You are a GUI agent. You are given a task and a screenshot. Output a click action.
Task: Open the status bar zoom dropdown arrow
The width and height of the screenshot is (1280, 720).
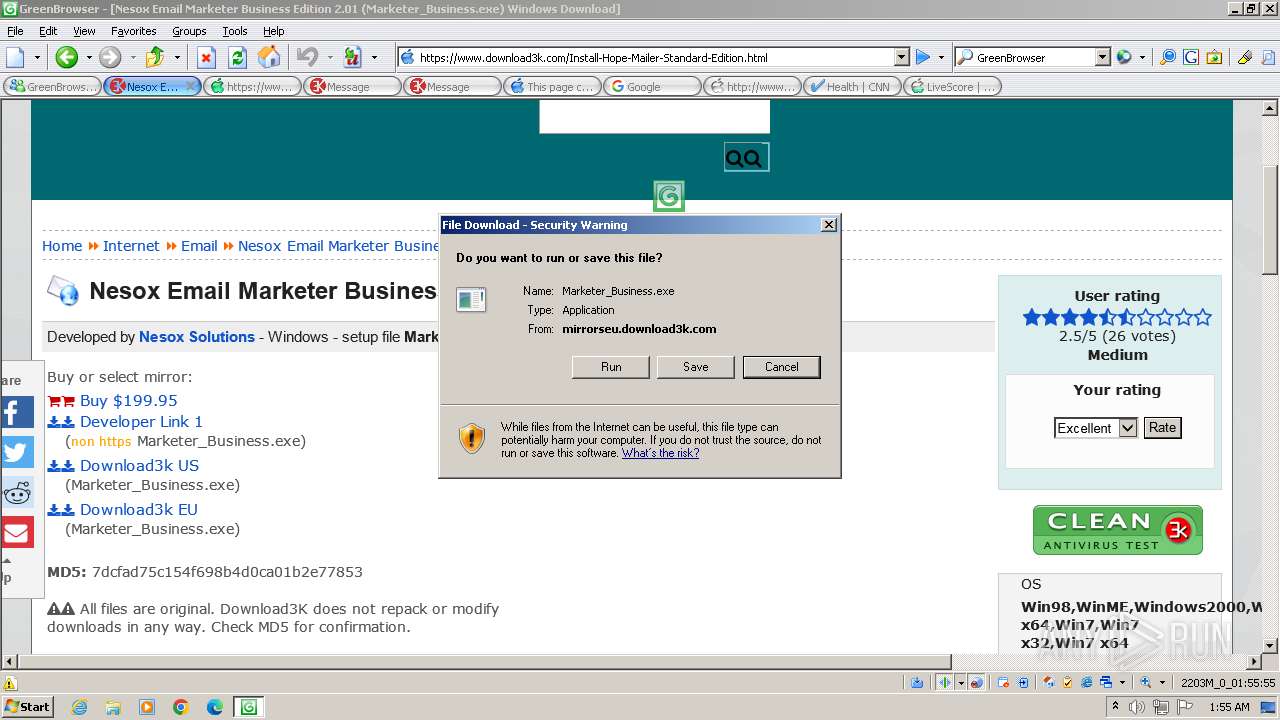tap(1162, 683)
